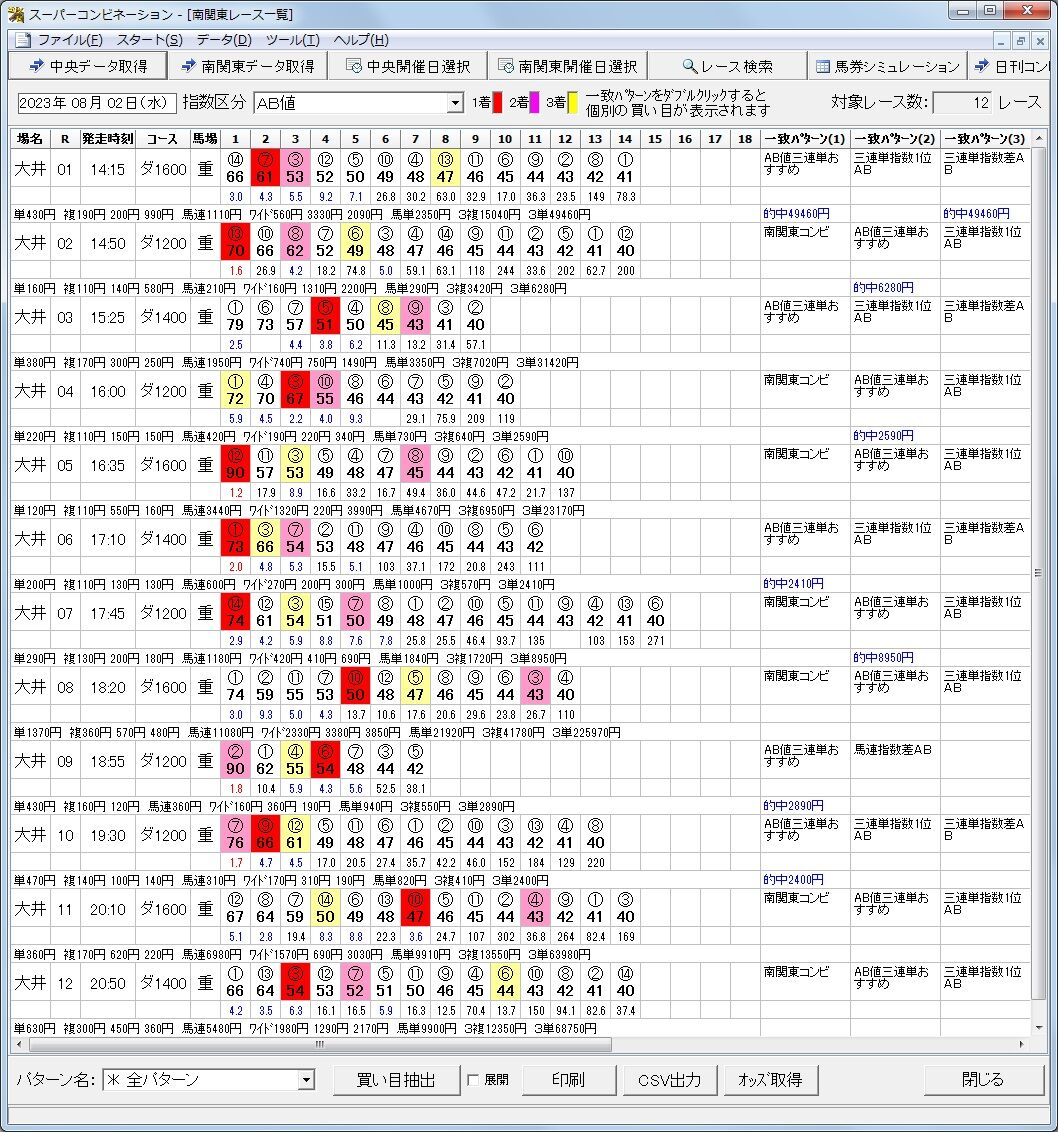Click race 05 red cell with index 90
1058x1132 pixels.
(x=235, y=464)
